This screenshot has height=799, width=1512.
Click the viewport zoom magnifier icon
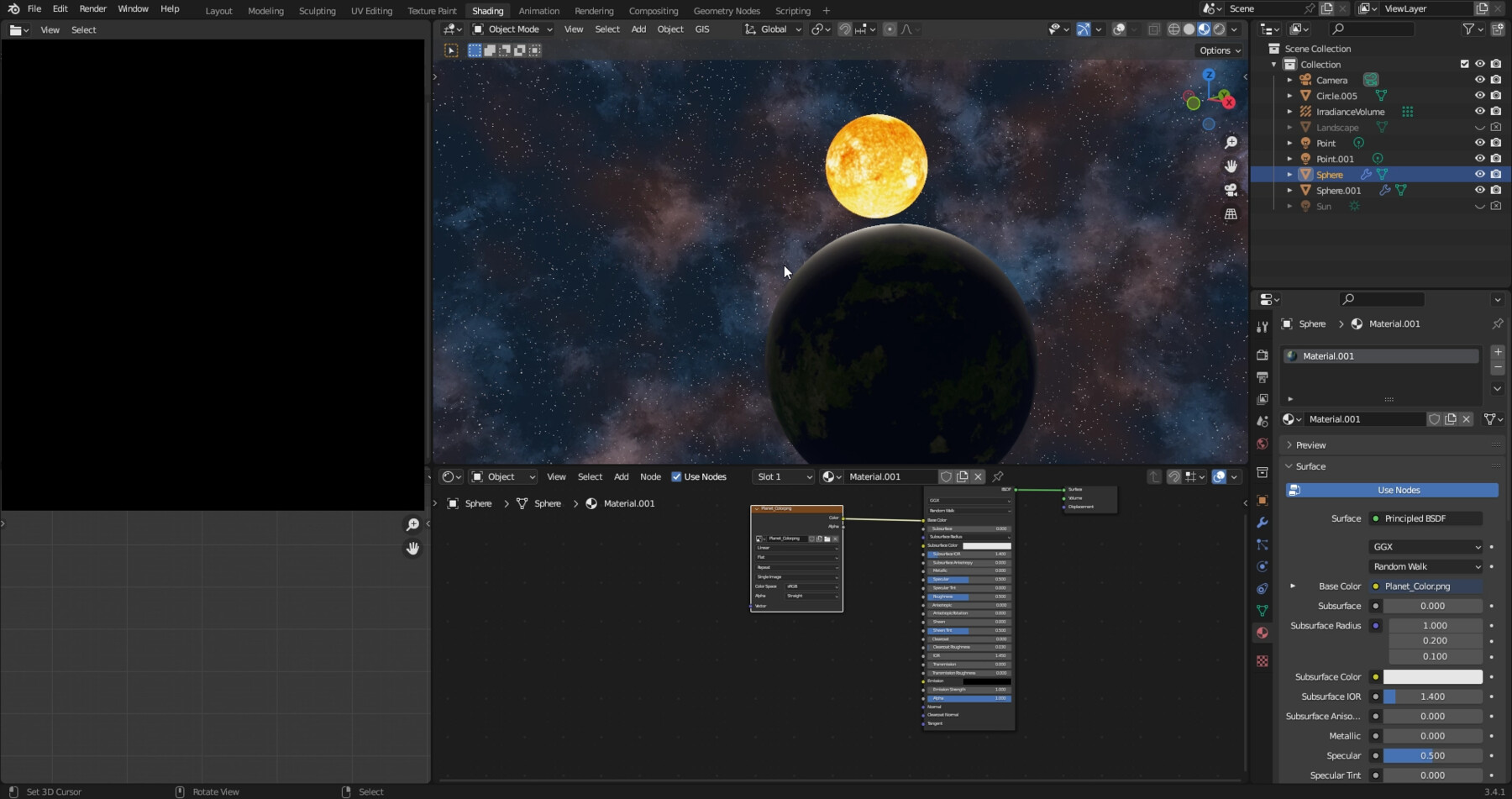(x=1231, y=142)
